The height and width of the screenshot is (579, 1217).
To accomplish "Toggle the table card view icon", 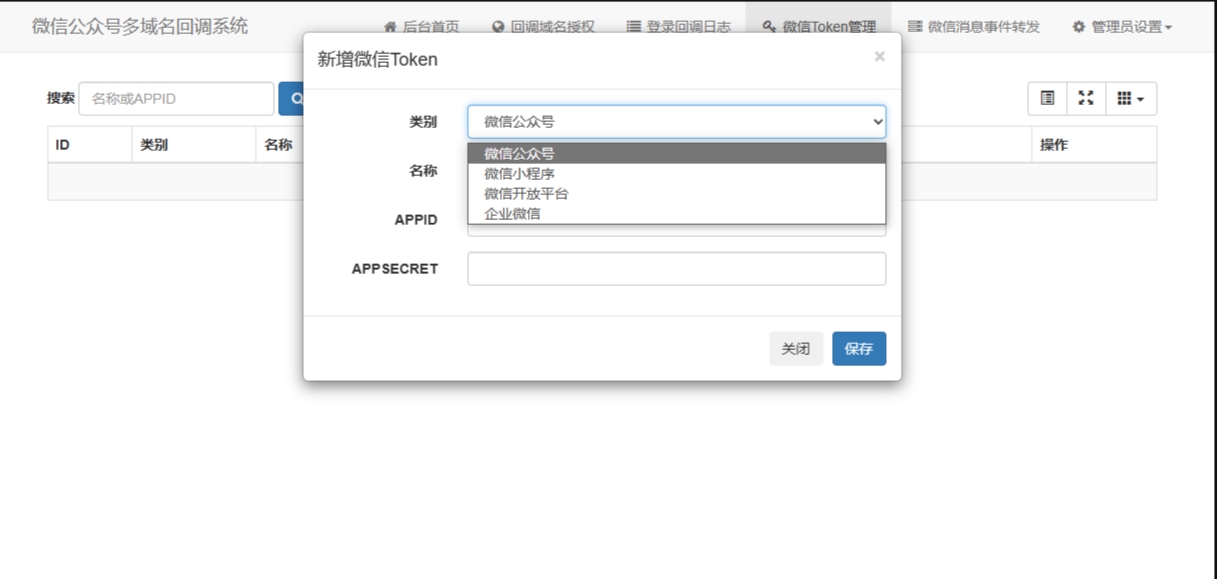I will coord(1047,99).
